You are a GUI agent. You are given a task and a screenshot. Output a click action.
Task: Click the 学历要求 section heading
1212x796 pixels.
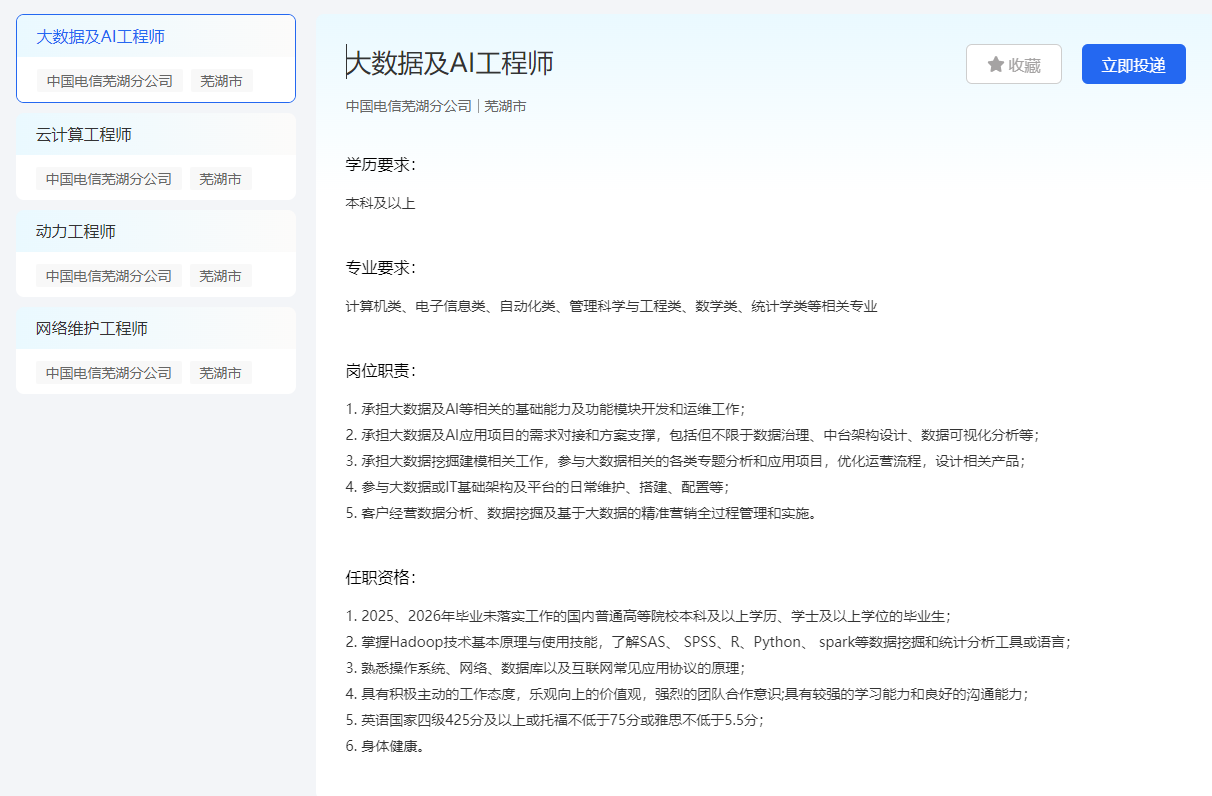[380, 164]
